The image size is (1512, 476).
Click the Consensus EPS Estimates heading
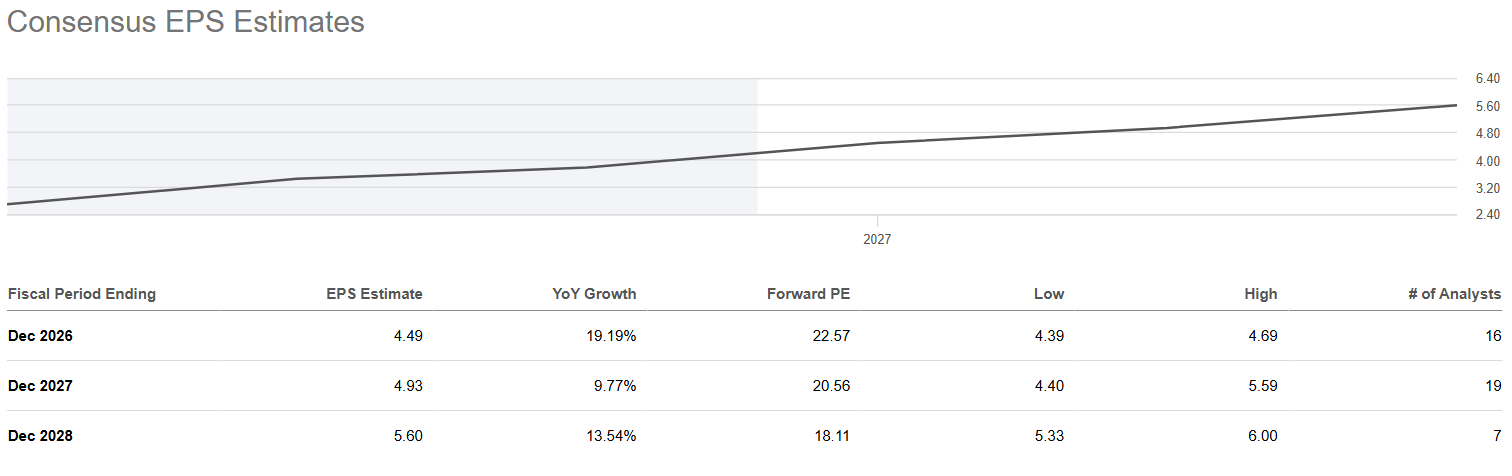tap(186, 22)
